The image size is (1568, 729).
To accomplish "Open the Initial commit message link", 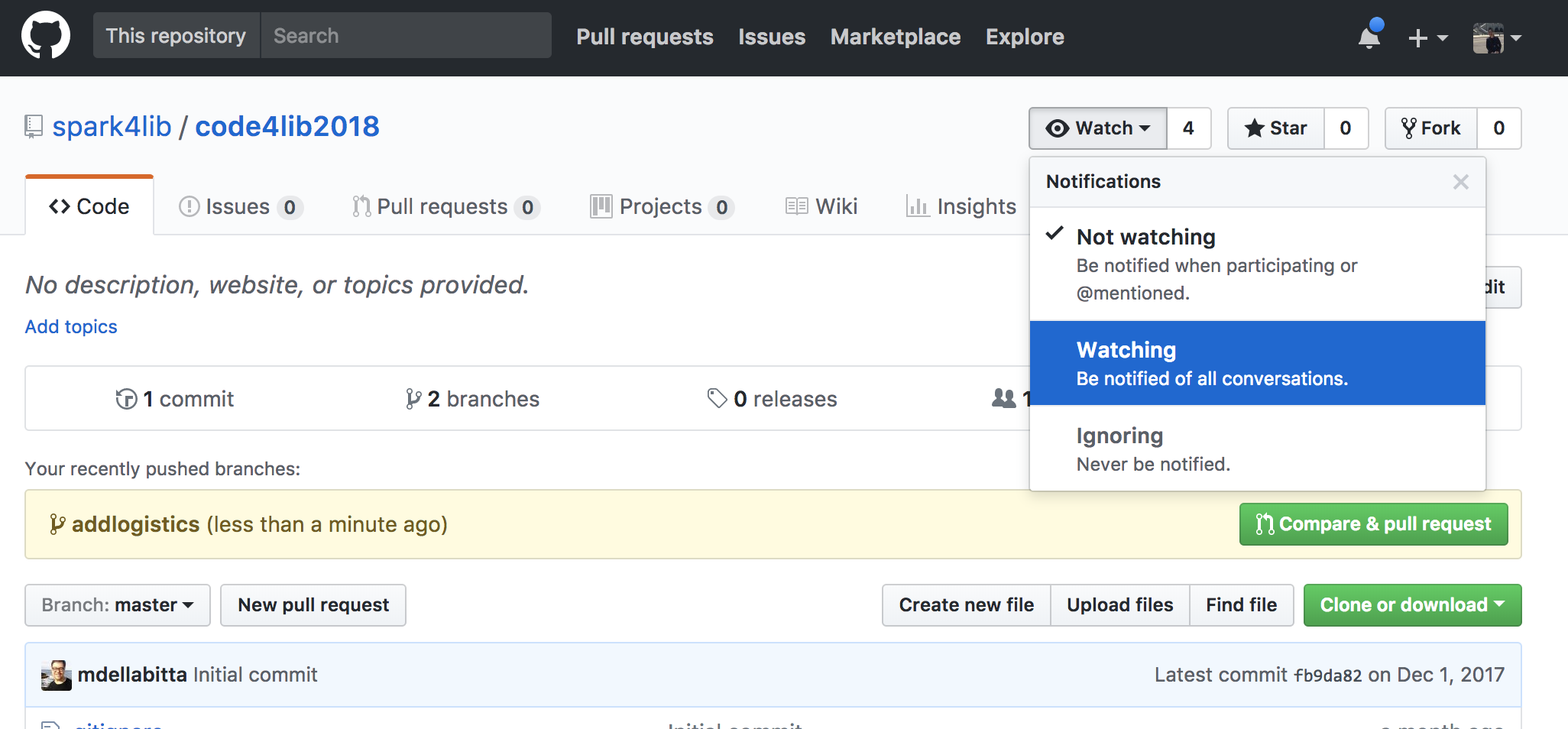I will 255,675.
